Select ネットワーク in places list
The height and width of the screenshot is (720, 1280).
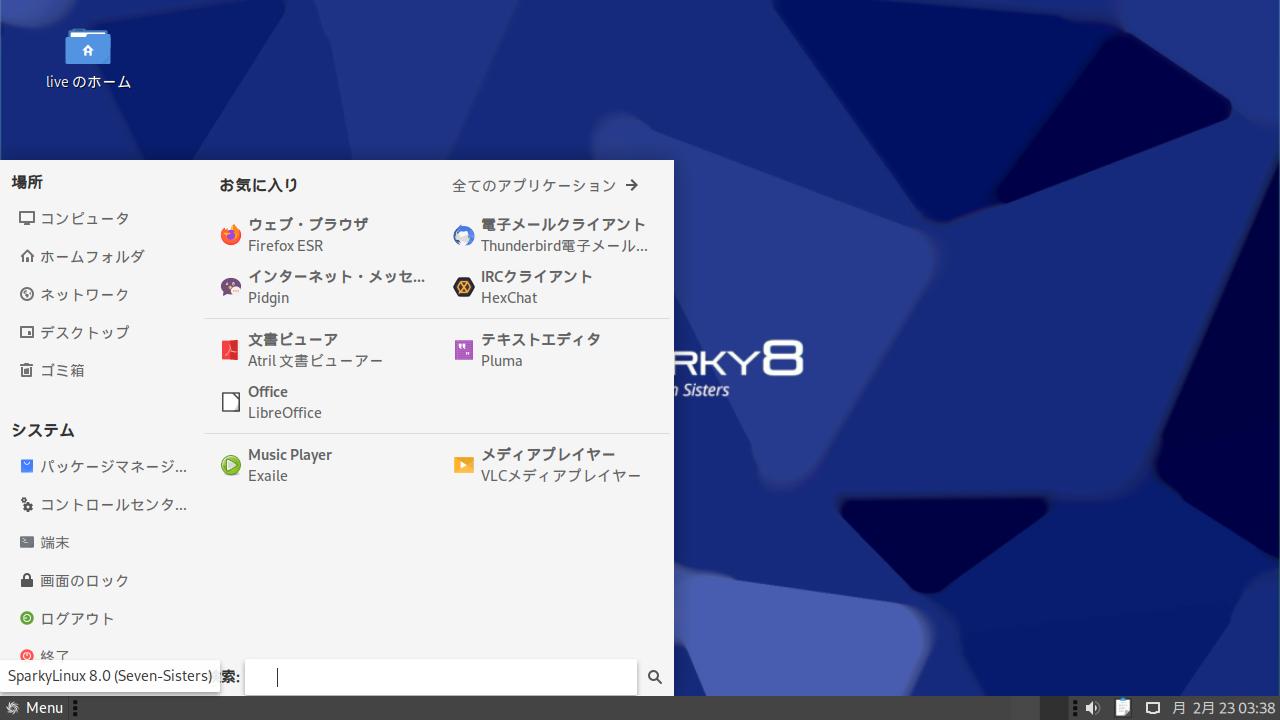[x=84, y=294]
